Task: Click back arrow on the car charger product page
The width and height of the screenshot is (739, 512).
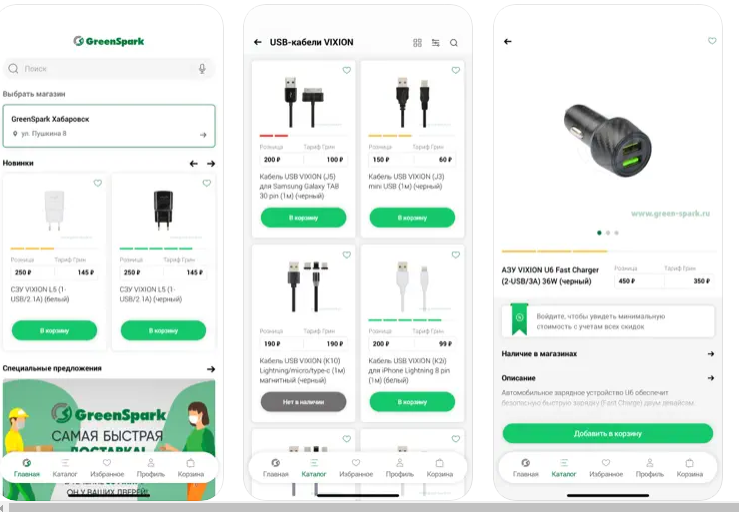Action: (x=508, y=41)
